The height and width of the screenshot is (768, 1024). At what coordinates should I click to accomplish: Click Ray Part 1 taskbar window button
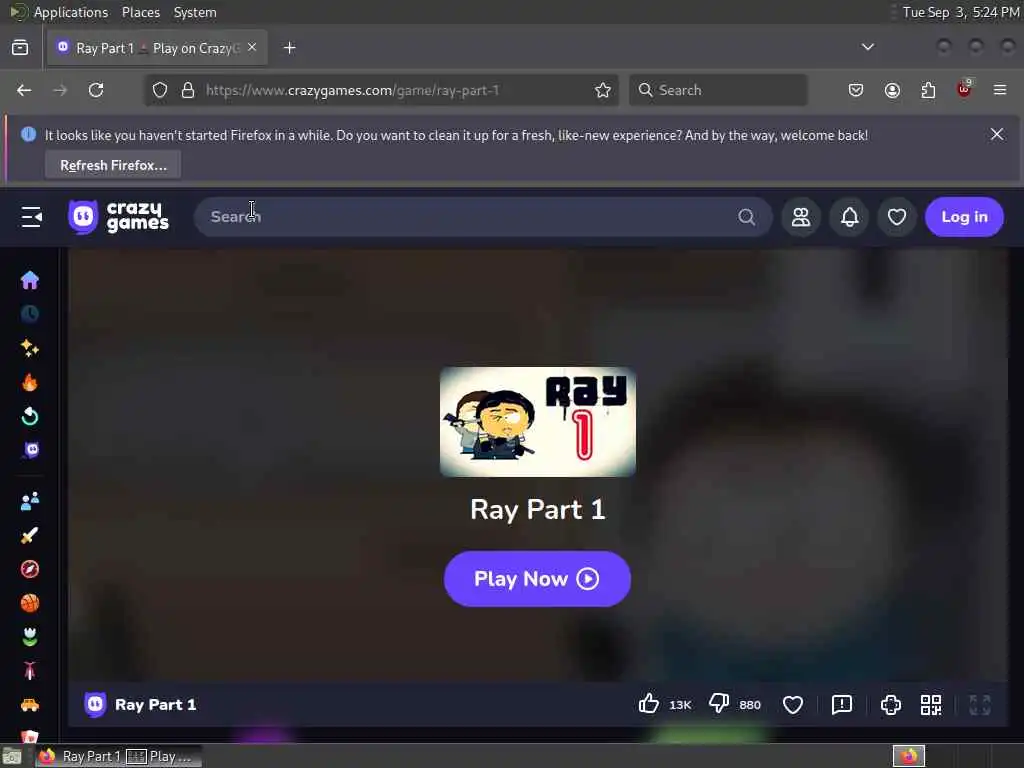(x=118, y=756)
